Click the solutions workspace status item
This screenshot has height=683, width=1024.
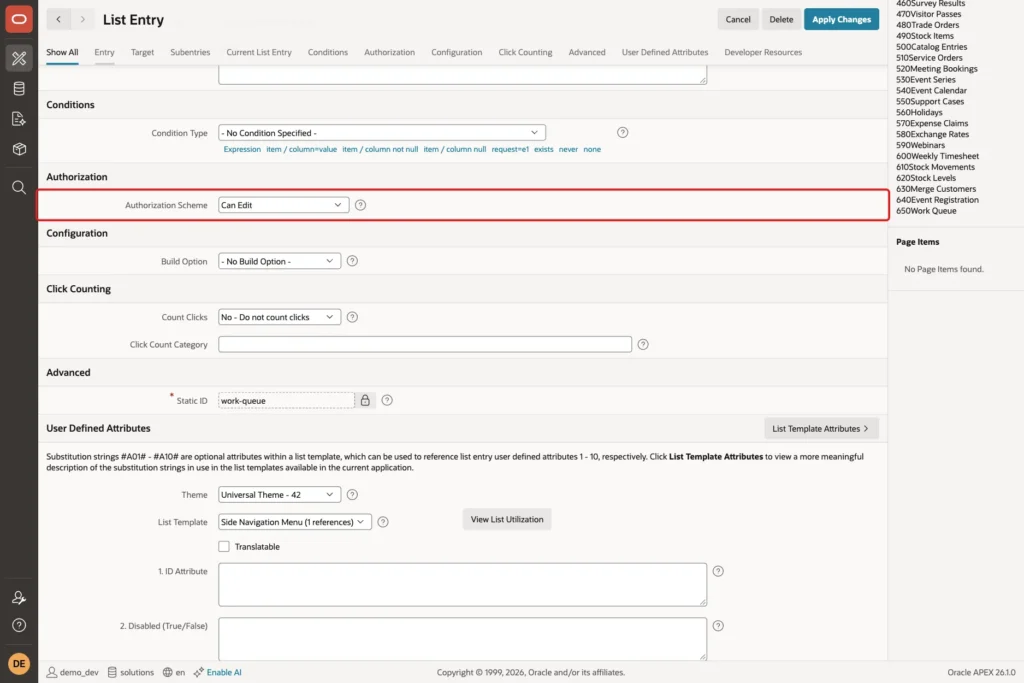click(x=131, y=672)
